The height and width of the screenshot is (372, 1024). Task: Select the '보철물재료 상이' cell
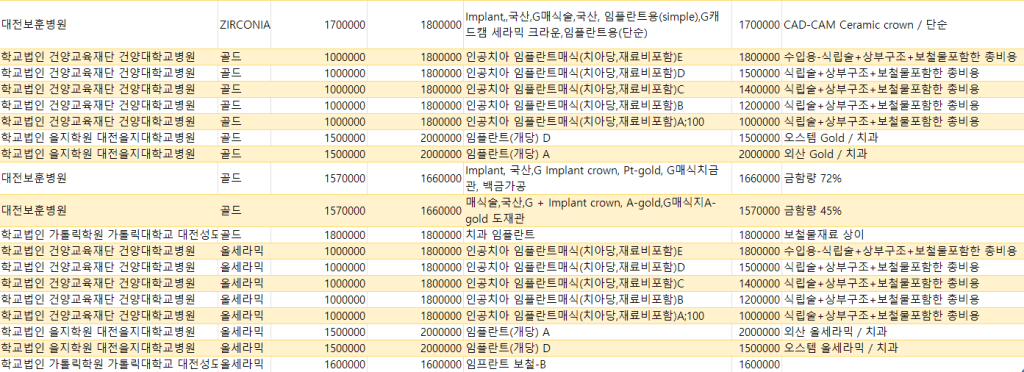[x=902, y=234]
